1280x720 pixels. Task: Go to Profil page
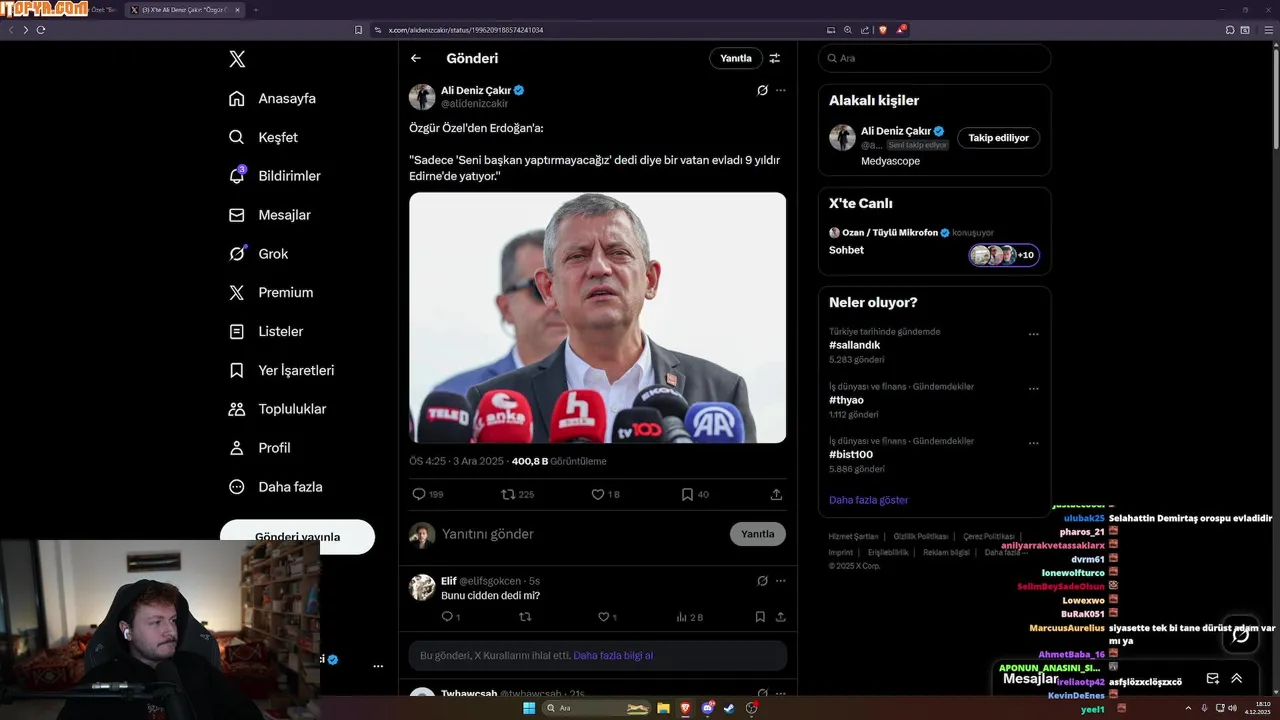click(261, 448)
